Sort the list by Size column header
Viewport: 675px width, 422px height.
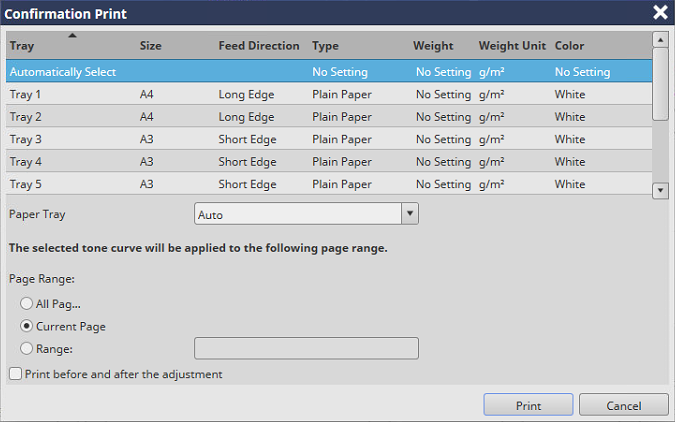pos(150,46)
